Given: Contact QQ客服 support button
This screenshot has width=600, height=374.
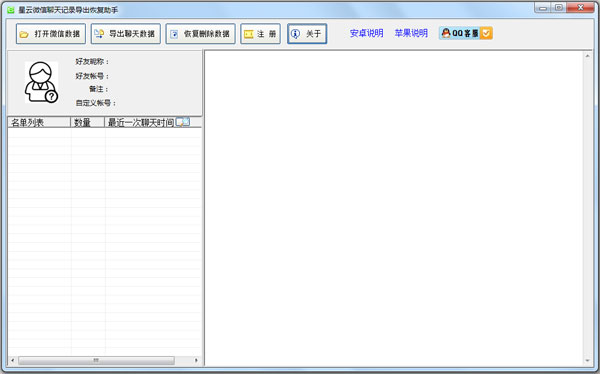Looking at the screenshot, I should [x=466, y=33].
